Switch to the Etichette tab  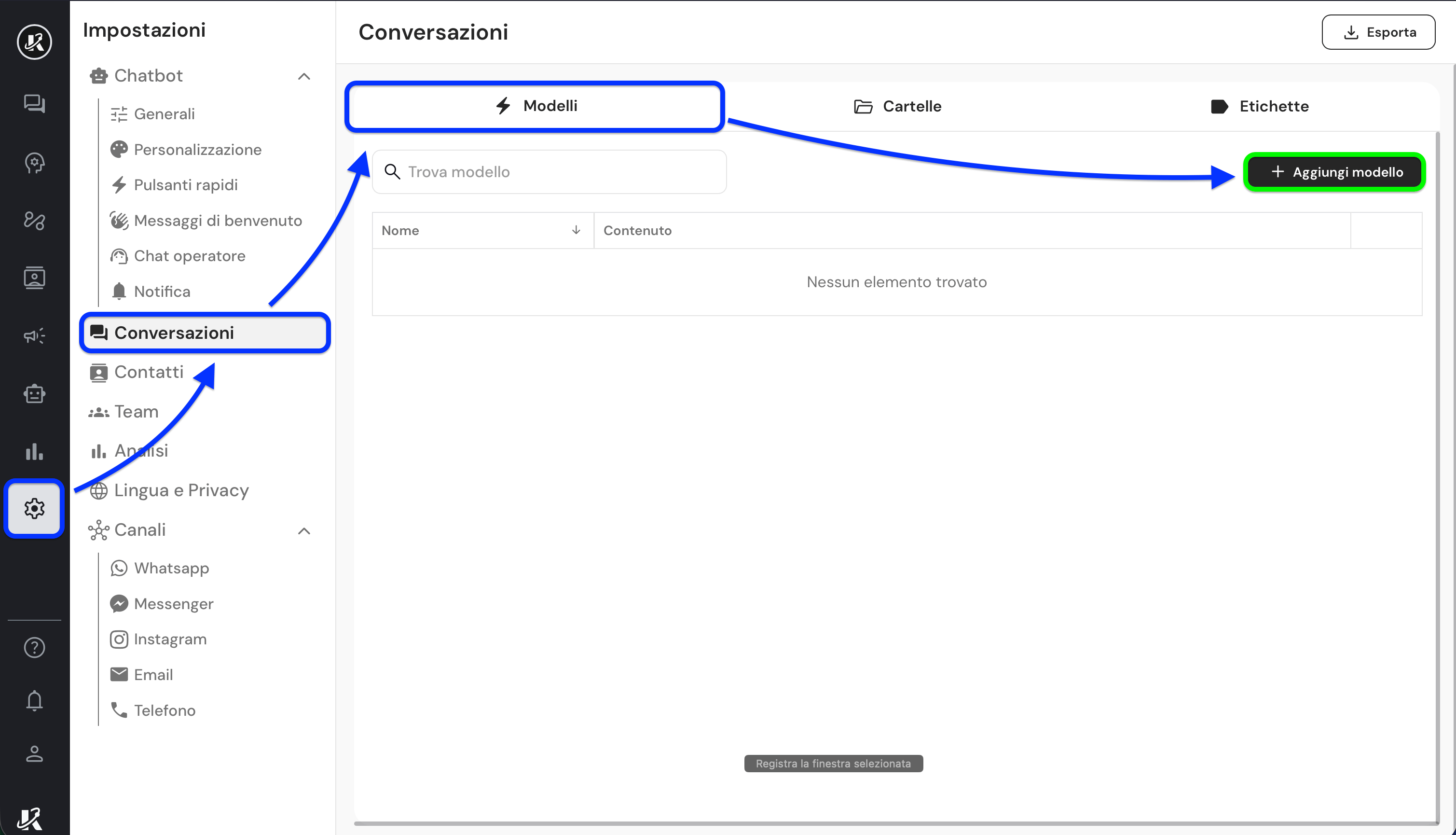pyautogui.click(x=1259, y=106)
